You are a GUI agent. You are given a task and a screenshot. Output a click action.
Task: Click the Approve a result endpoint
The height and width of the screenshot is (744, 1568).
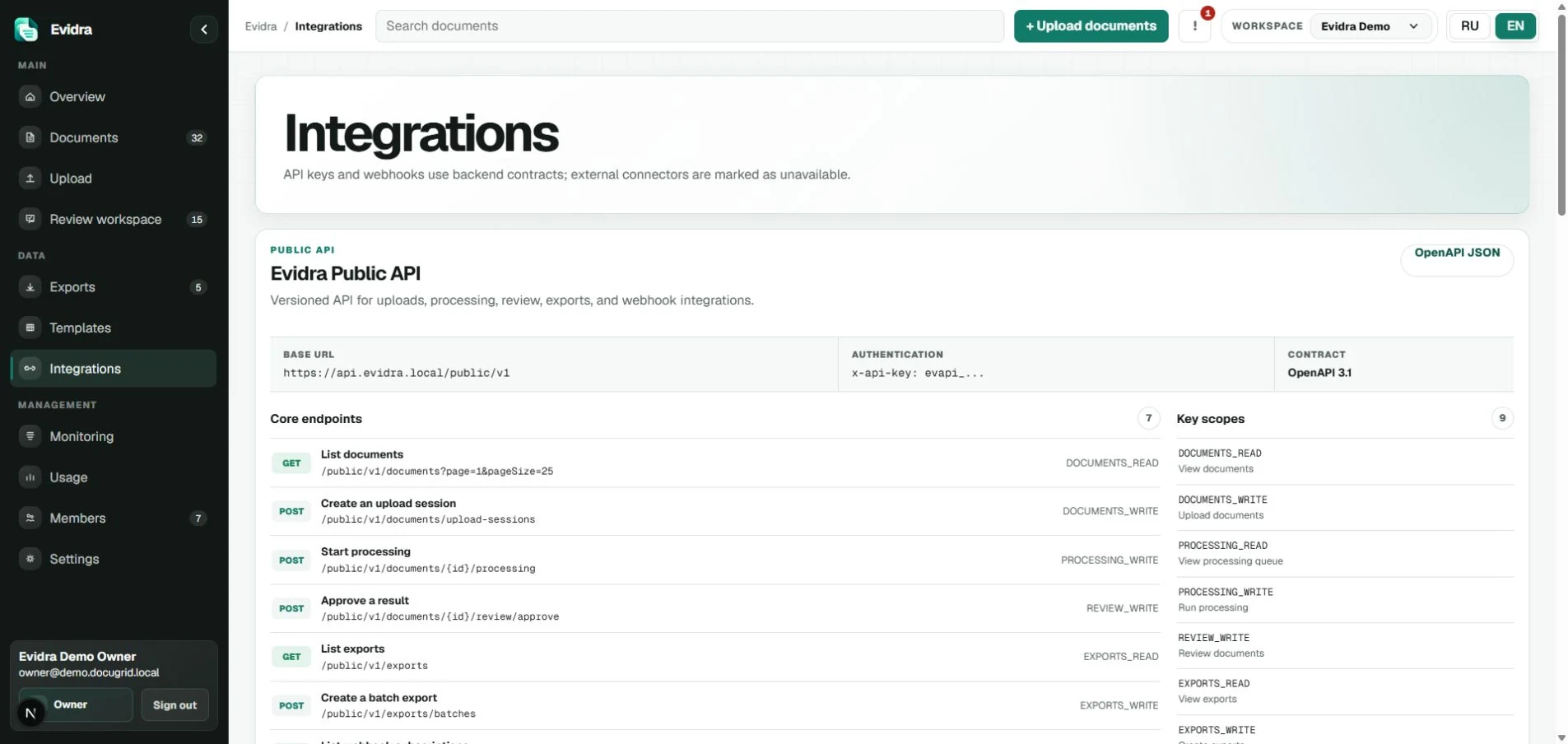[714, 608]
